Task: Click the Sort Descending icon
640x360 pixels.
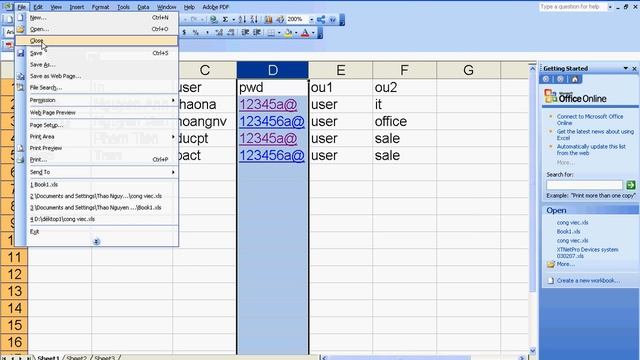Action: (x=253, y=19)
